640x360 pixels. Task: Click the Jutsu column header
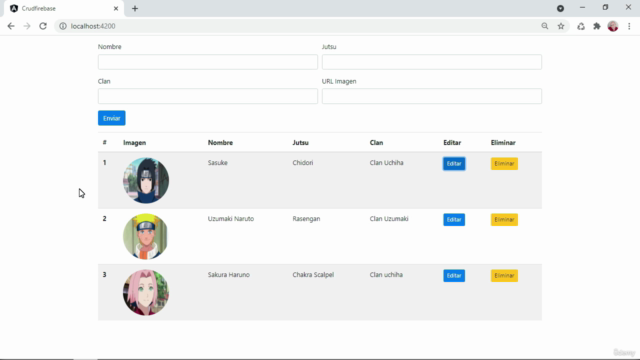(300, 142)
